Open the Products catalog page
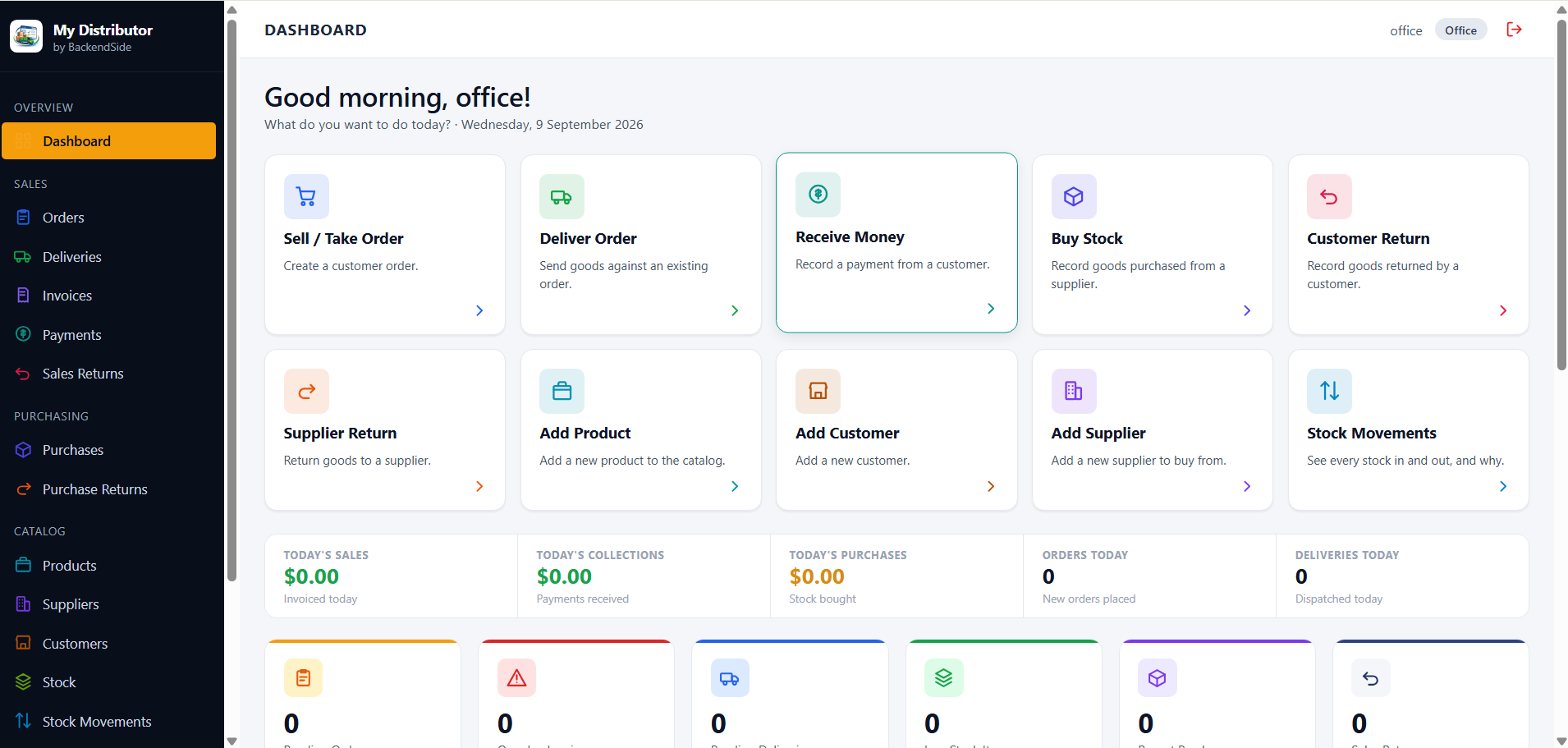 108,566
